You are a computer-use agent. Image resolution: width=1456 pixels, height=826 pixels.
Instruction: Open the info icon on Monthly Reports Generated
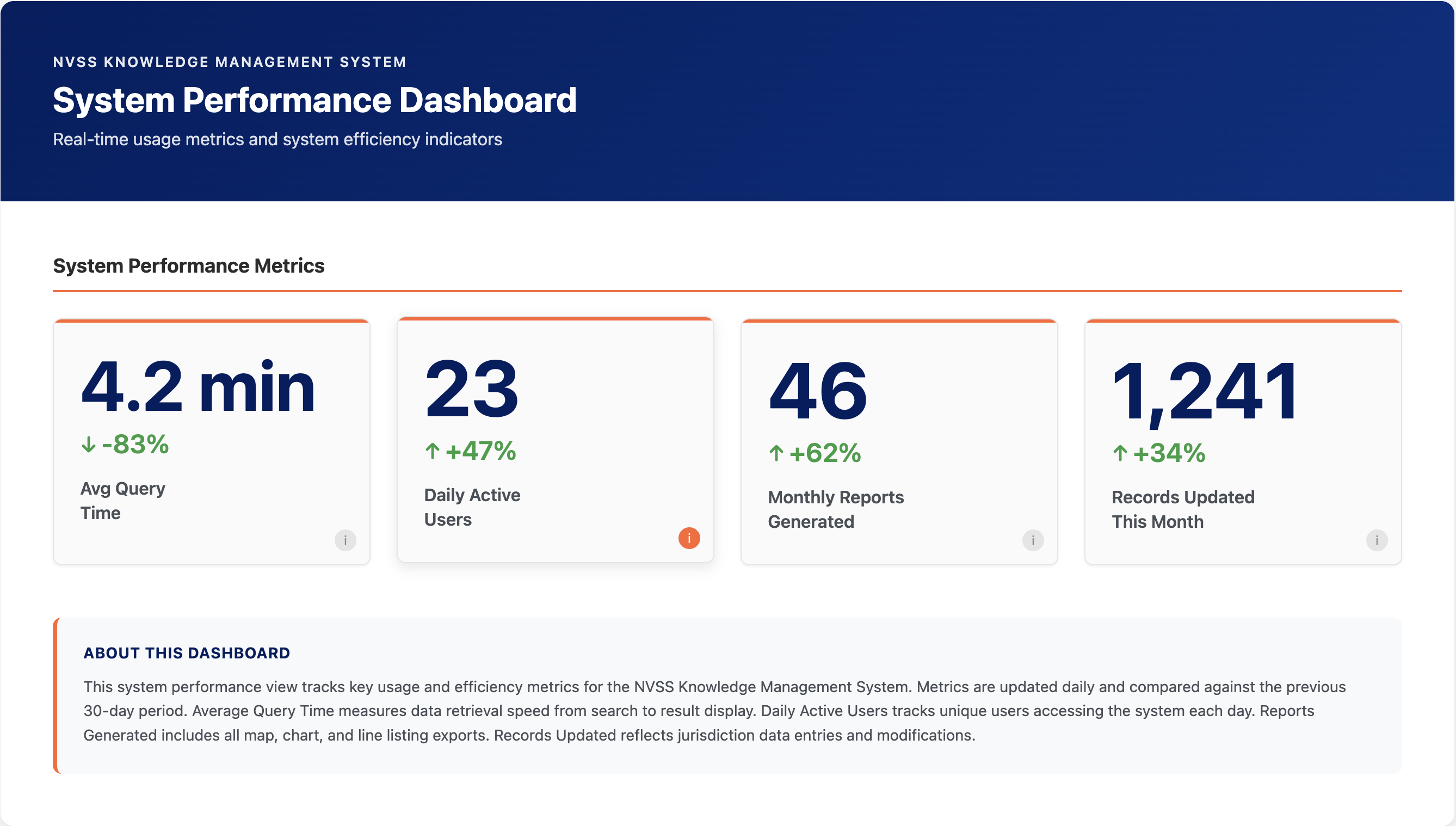pos(1032,541)
